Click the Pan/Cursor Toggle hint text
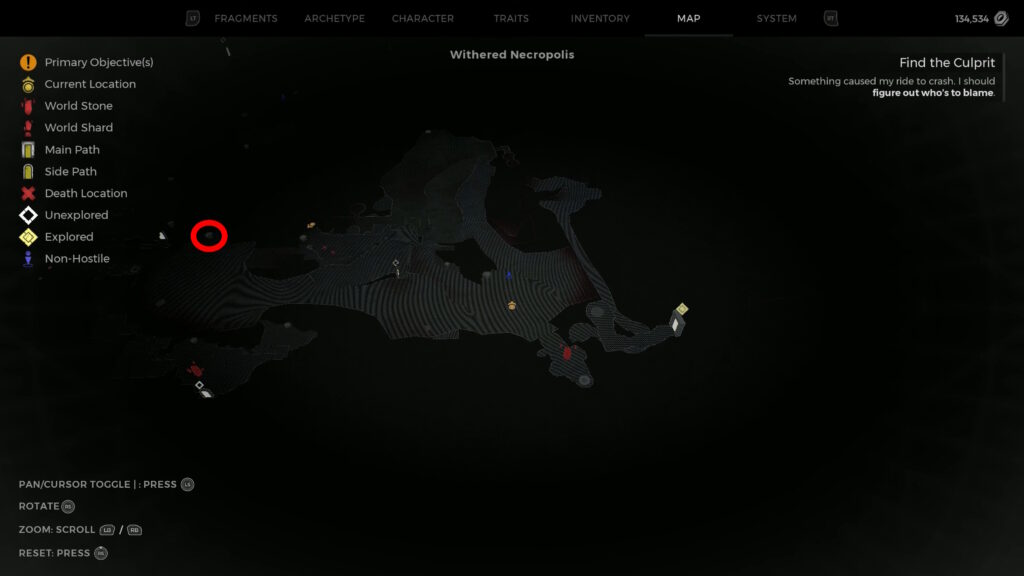This screenshot has height=576, width=1024. tap(97, 485)
